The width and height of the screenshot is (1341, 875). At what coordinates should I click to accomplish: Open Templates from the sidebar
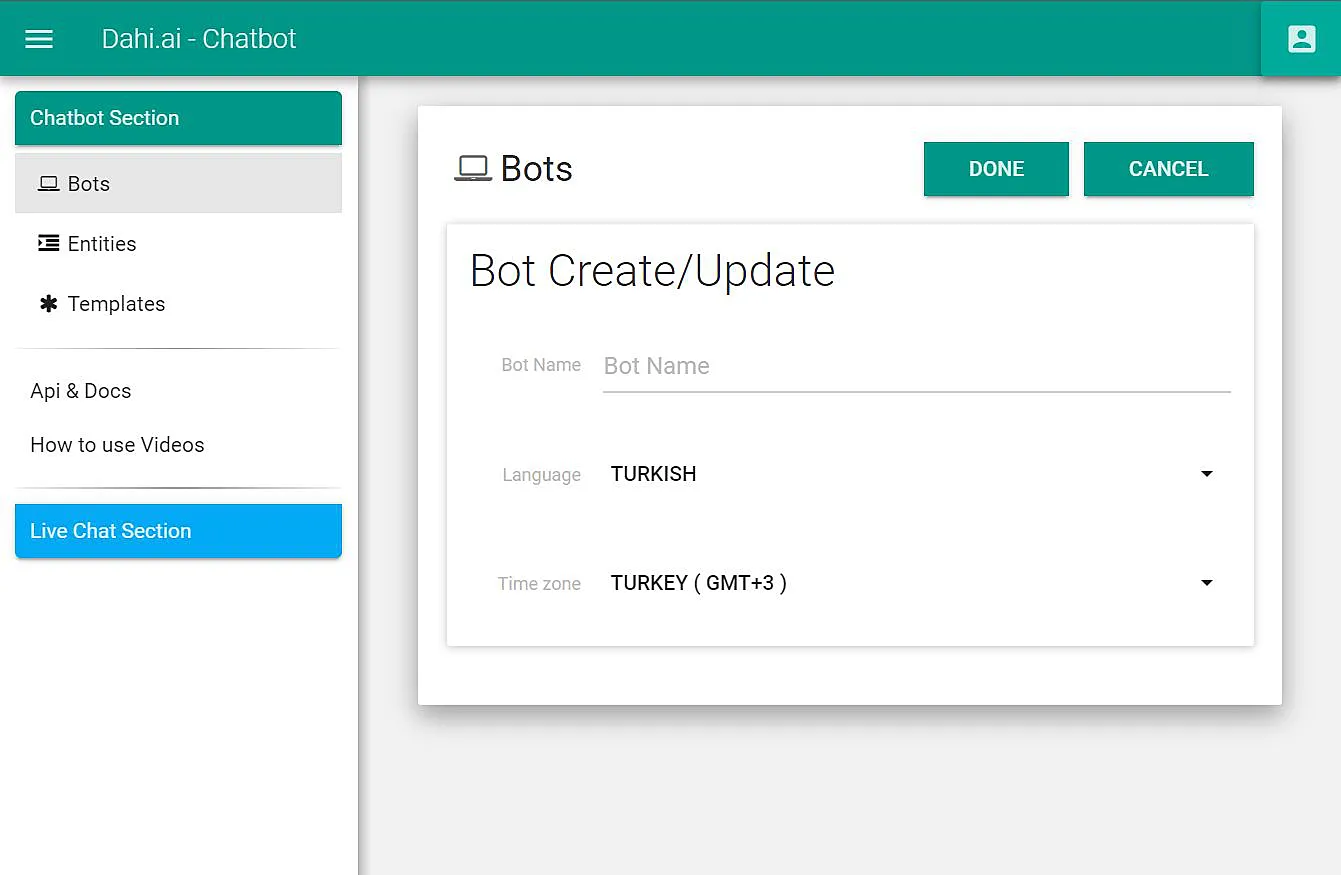116,304
